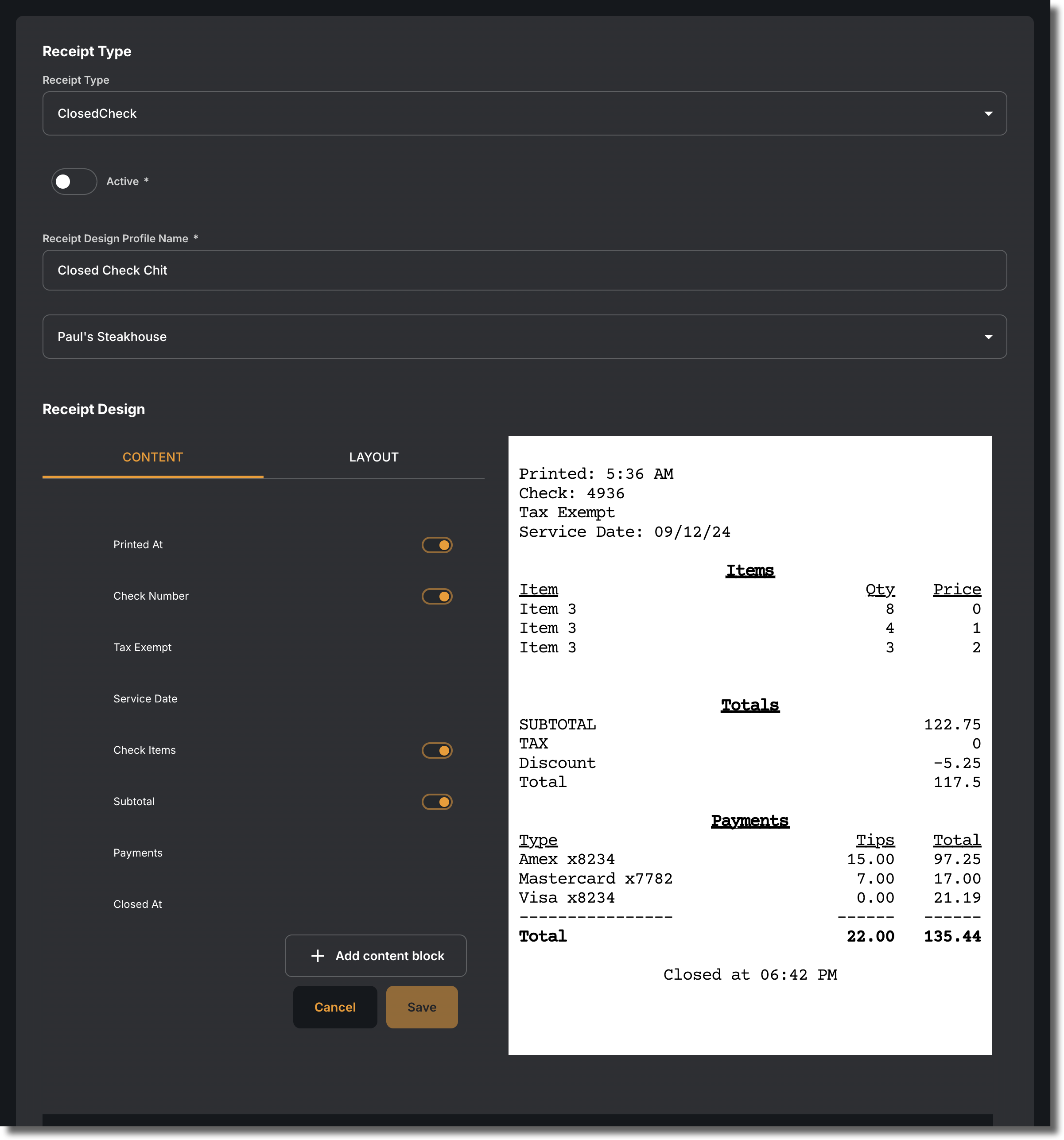This screenshot has width=1064, height=1140.
Task: Click 'Service Date: 09/12/24' in preview
Action: pos(625,532)
